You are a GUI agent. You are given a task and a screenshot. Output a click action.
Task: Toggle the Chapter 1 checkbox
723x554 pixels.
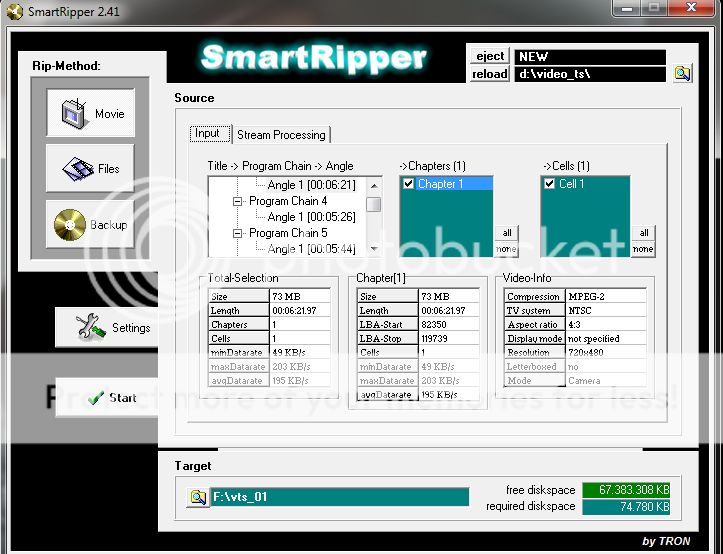coord(408,184)
